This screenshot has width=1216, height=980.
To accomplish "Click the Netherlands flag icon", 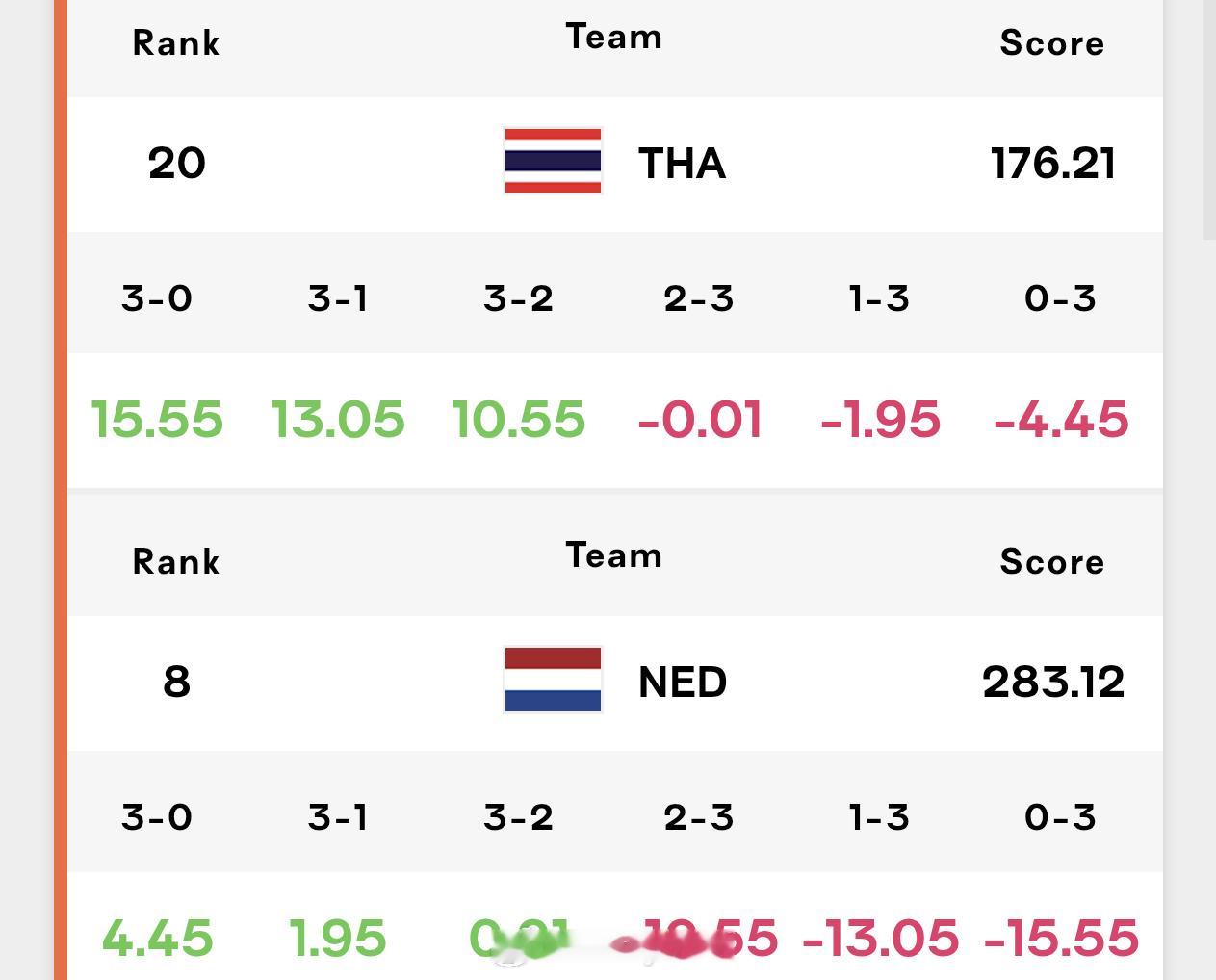I will pos(553,680).
